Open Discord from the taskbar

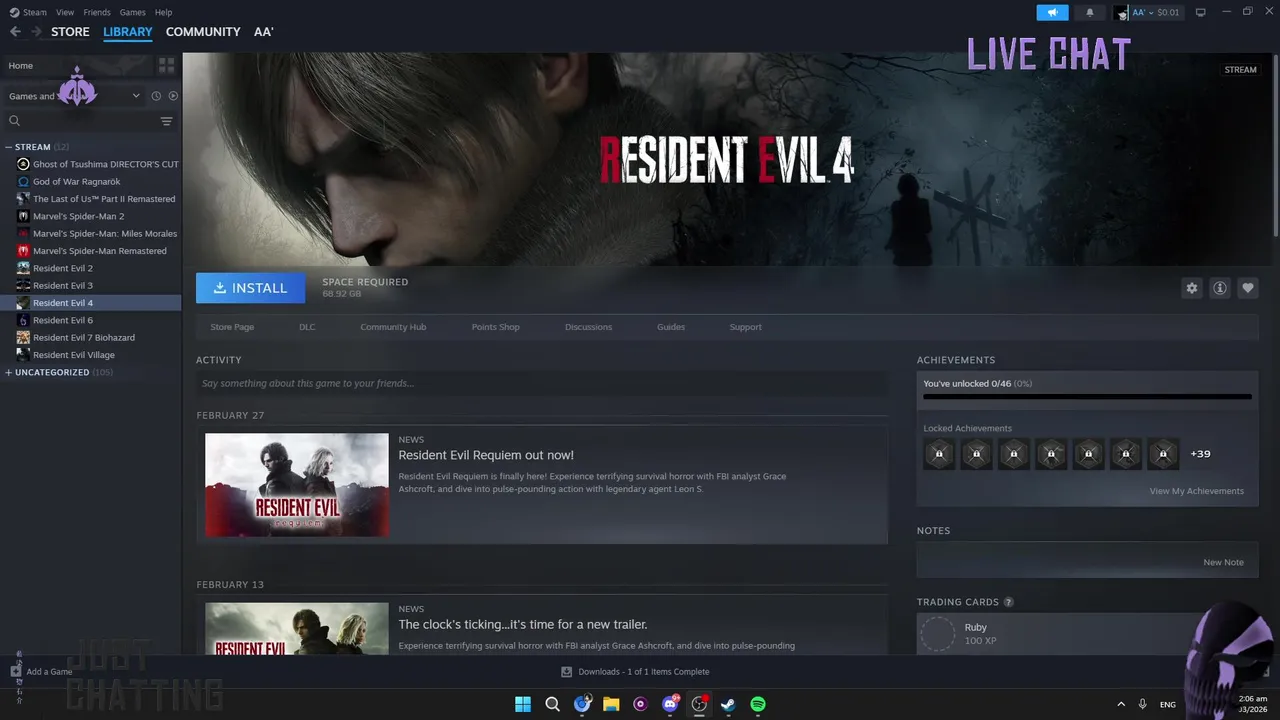click(670, 704)
